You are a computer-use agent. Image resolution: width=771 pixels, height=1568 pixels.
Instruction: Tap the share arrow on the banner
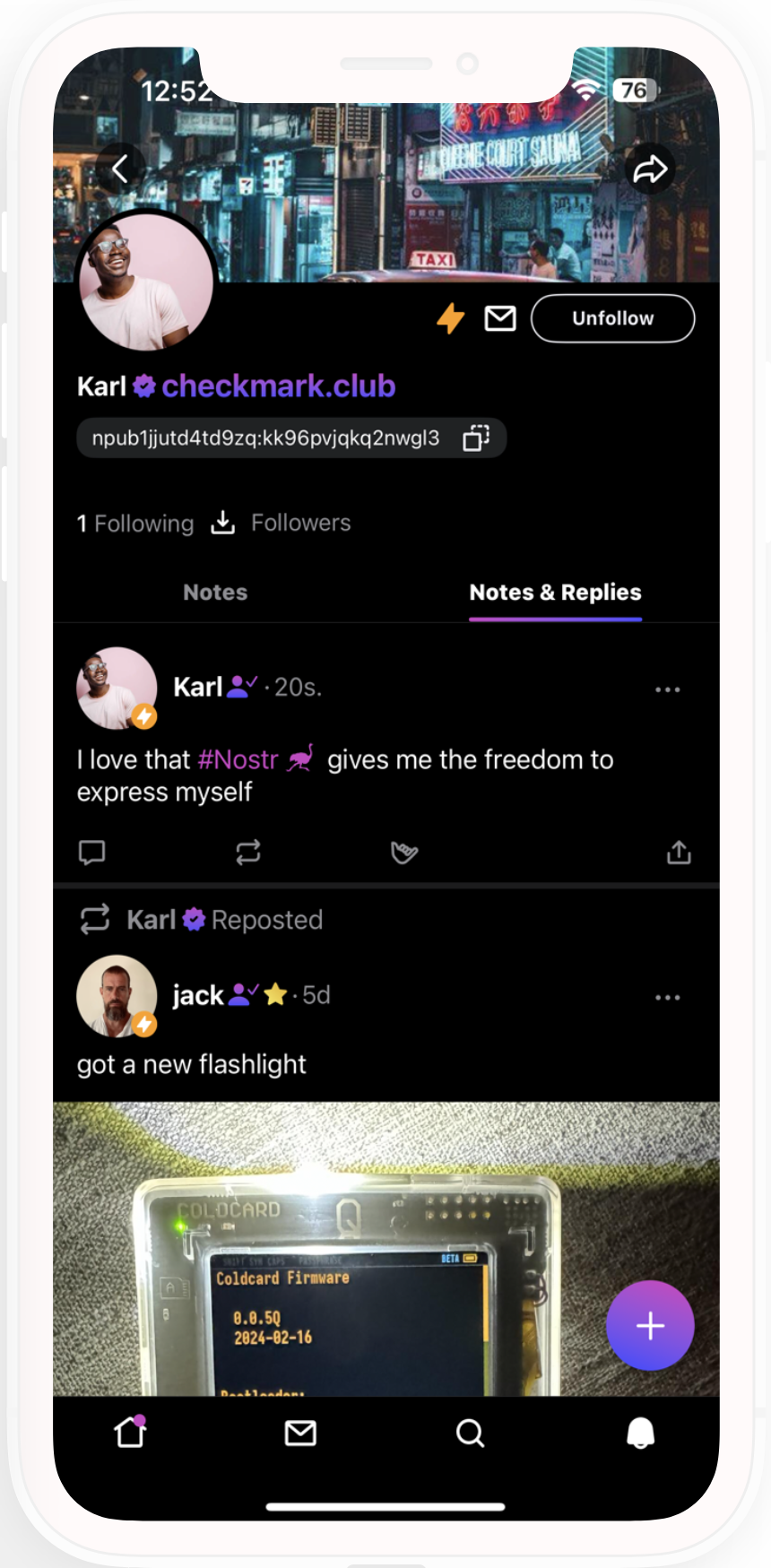[x=650, y=169]
